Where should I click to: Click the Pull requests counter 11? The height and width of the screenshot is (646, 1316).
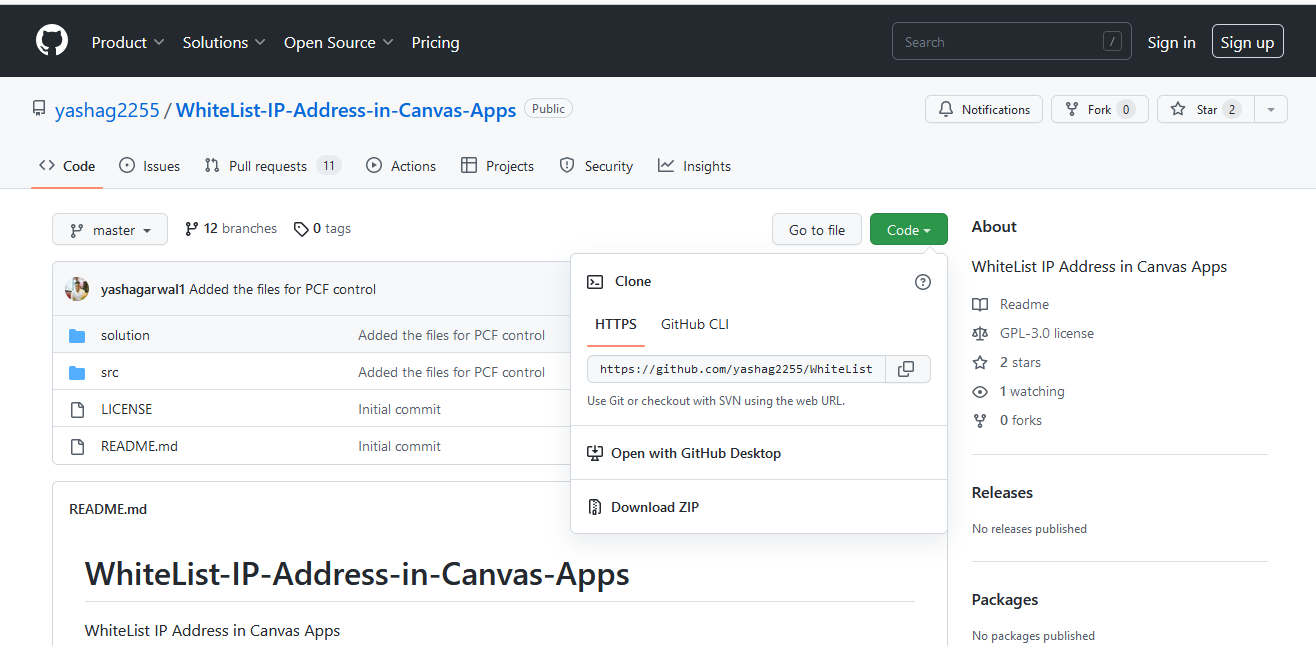[x=329, y=166]
